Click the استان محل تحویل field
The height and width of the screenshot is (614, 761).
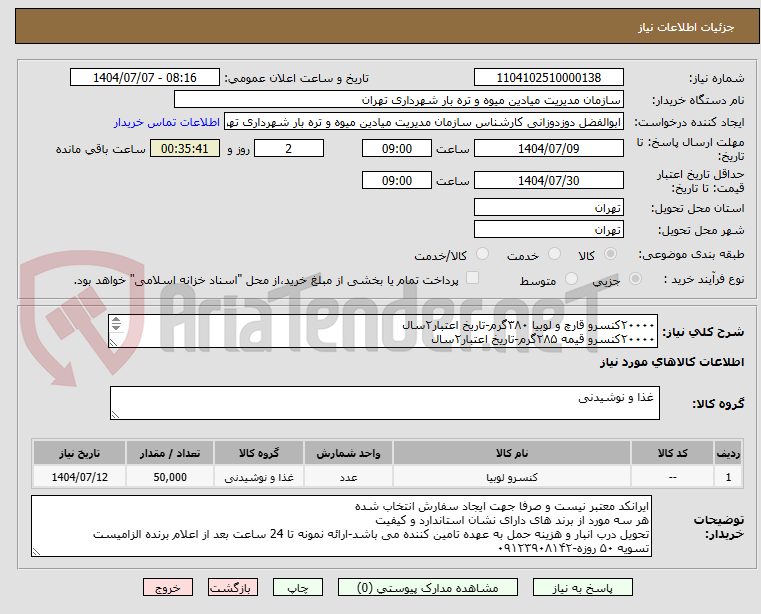(548, 207)
